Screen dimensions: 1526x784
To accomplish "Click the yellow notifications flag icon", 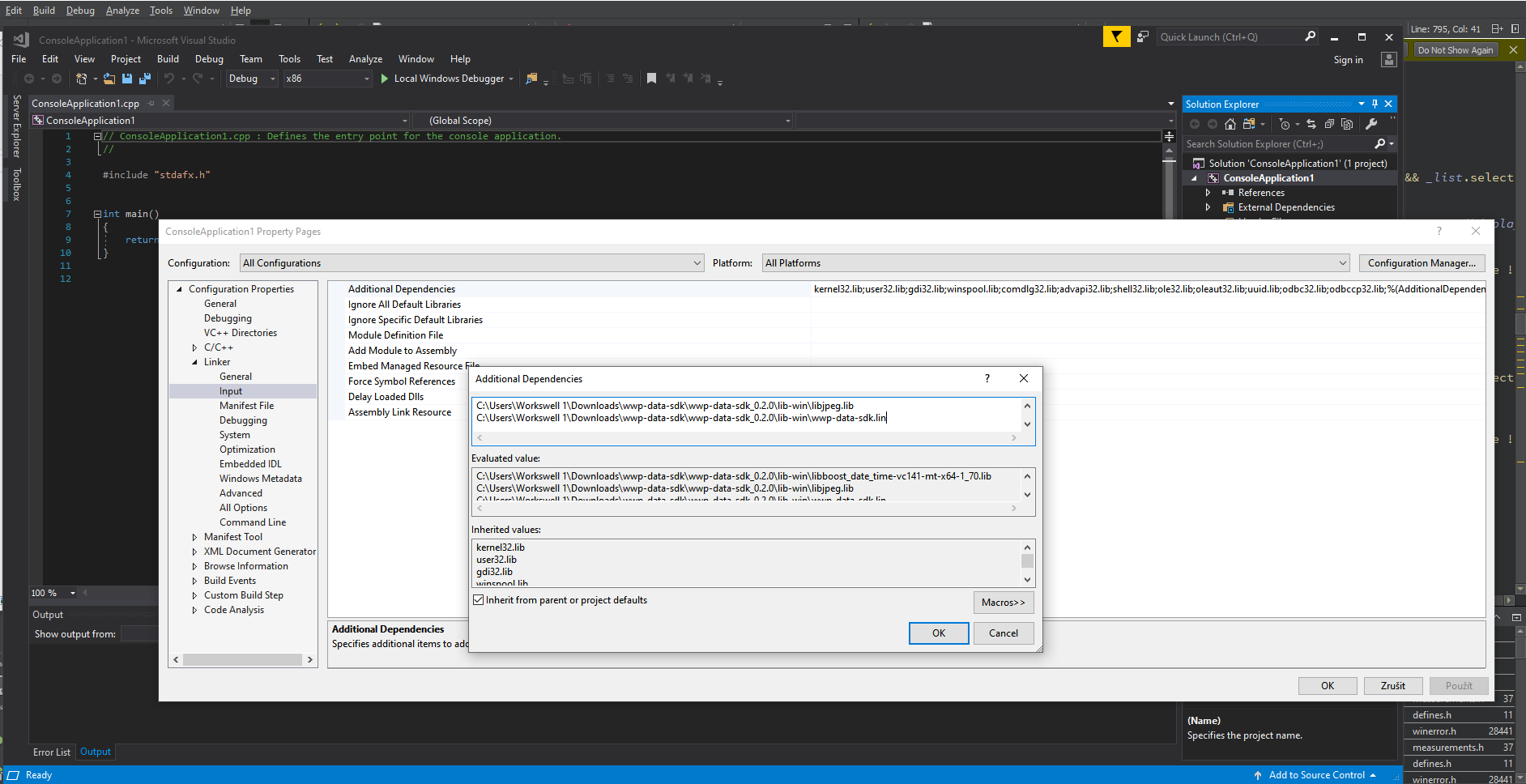I will click(x=1116, y=36).
